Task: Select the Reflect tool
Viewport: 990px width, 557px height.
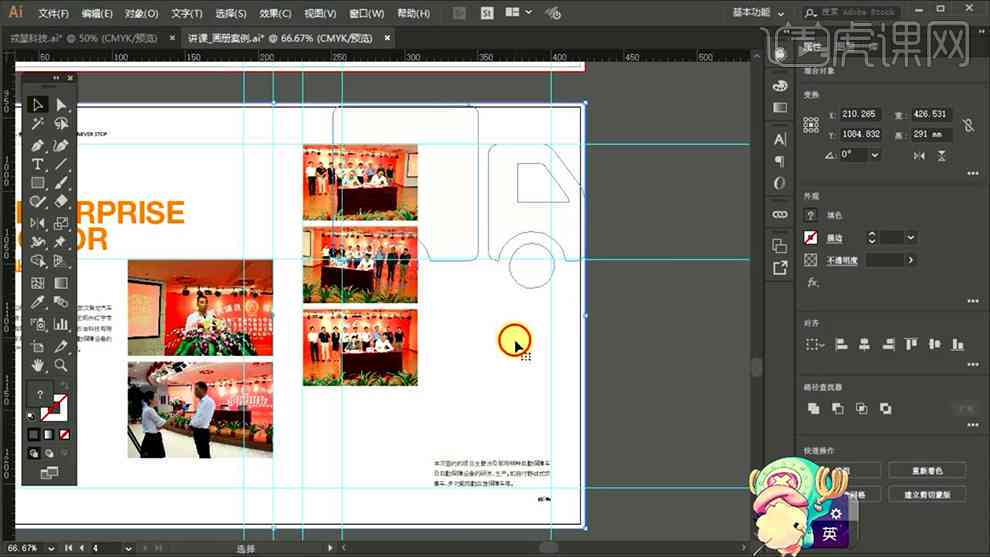Action: tap(37, 223)
